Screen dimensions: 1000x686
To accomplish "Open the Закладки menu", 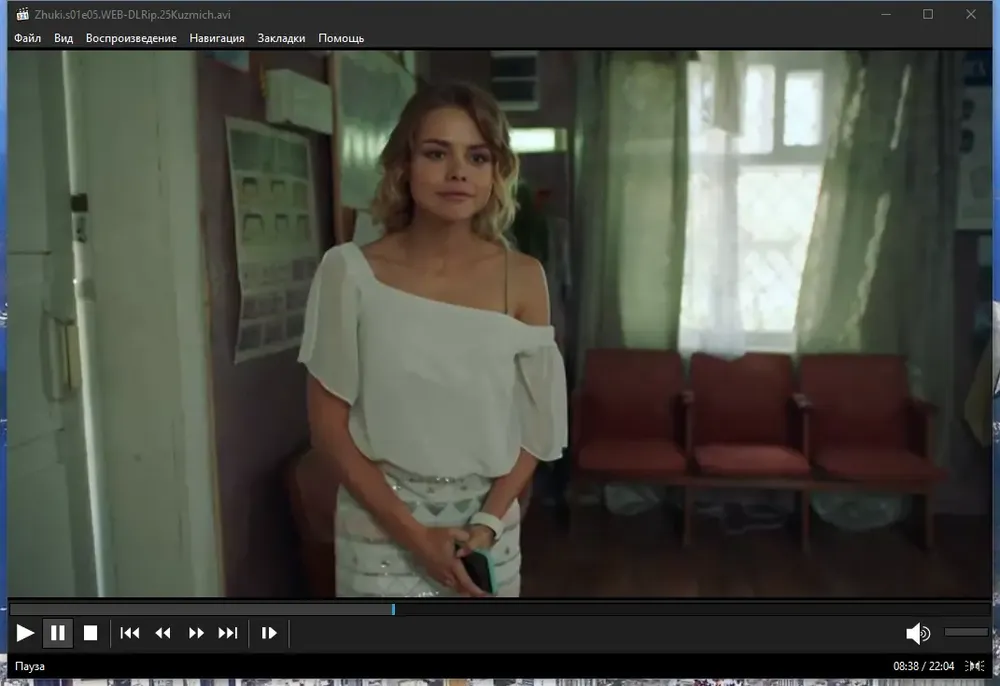I will (281, 38).
